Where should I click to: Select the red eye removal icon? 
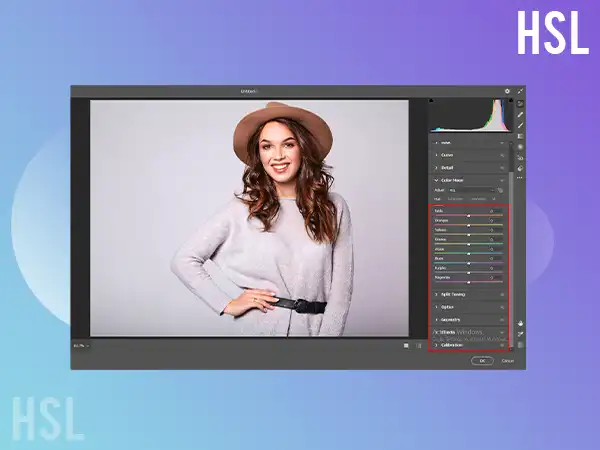coord(520,158)
